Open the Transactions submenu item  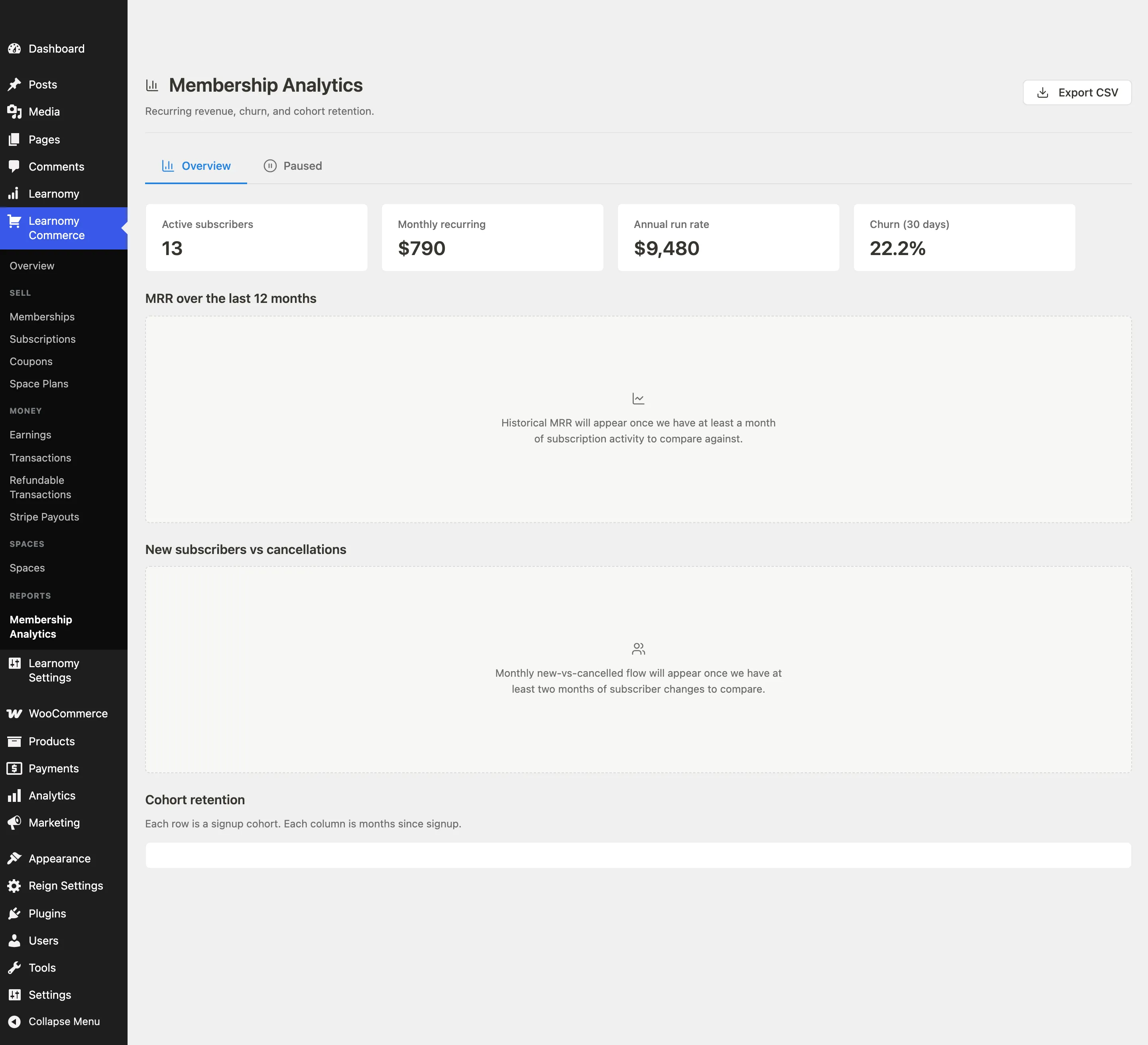click(40, 458)
